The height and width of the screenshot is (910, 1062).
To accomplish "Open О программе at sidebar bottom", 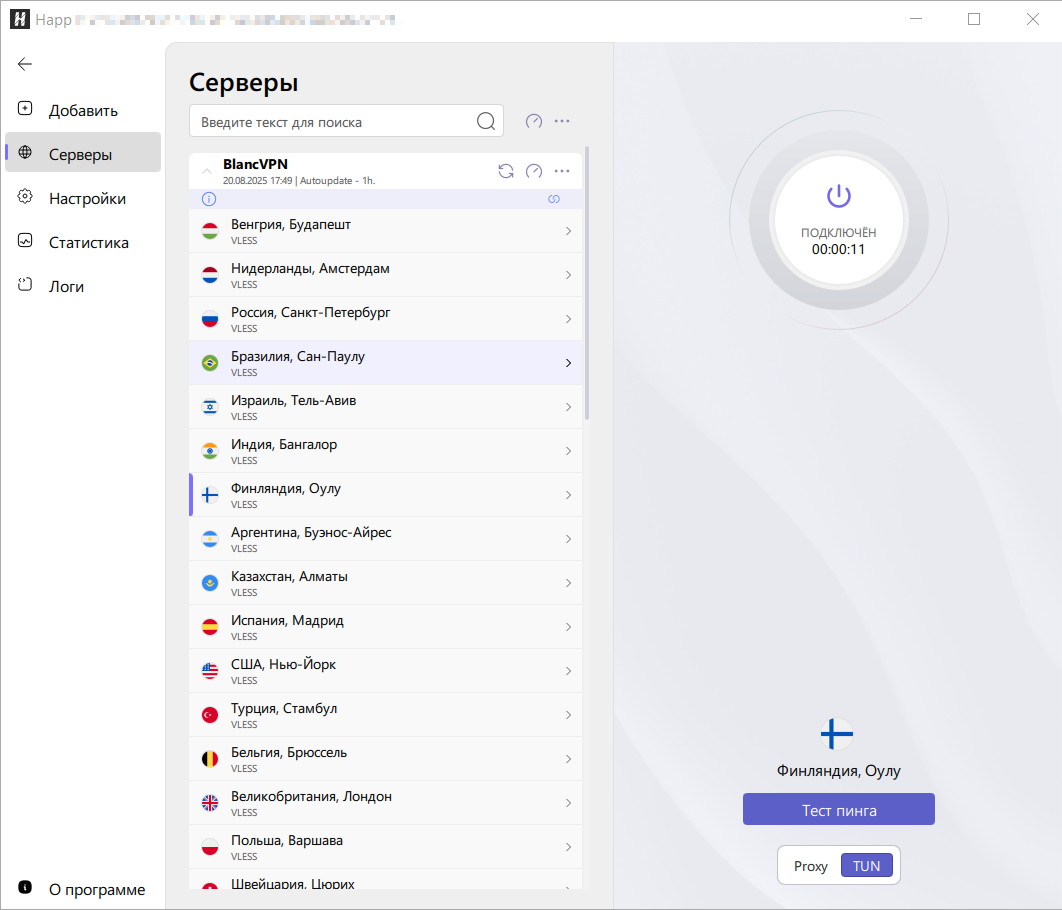I will tap(96, 889).
